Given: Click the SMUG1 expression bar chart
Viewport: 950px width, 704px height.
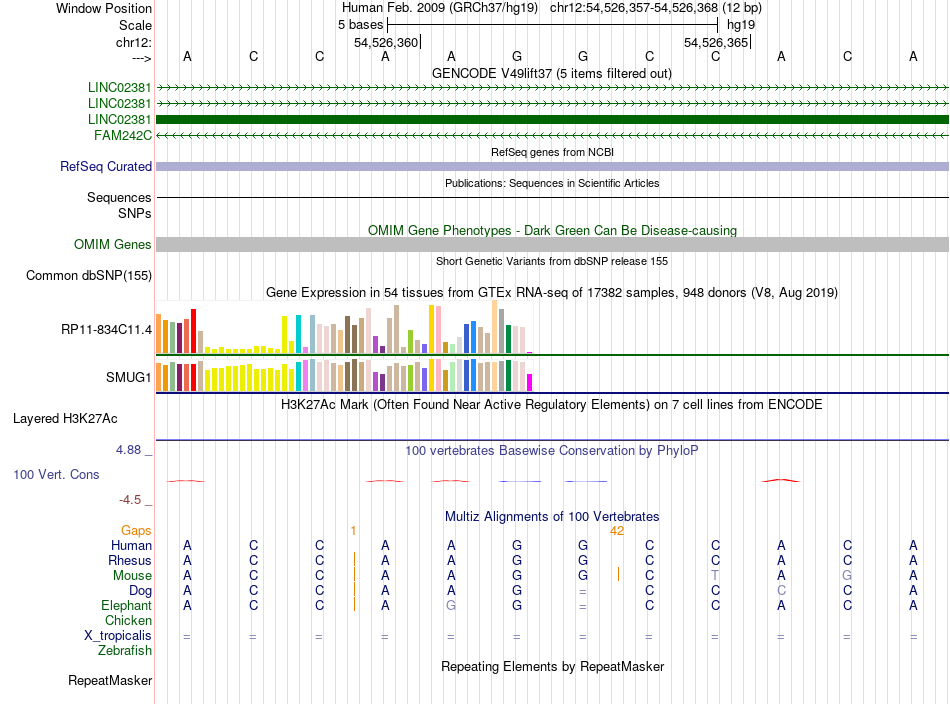Looking at the screenshot, I should tap(344, 375).
